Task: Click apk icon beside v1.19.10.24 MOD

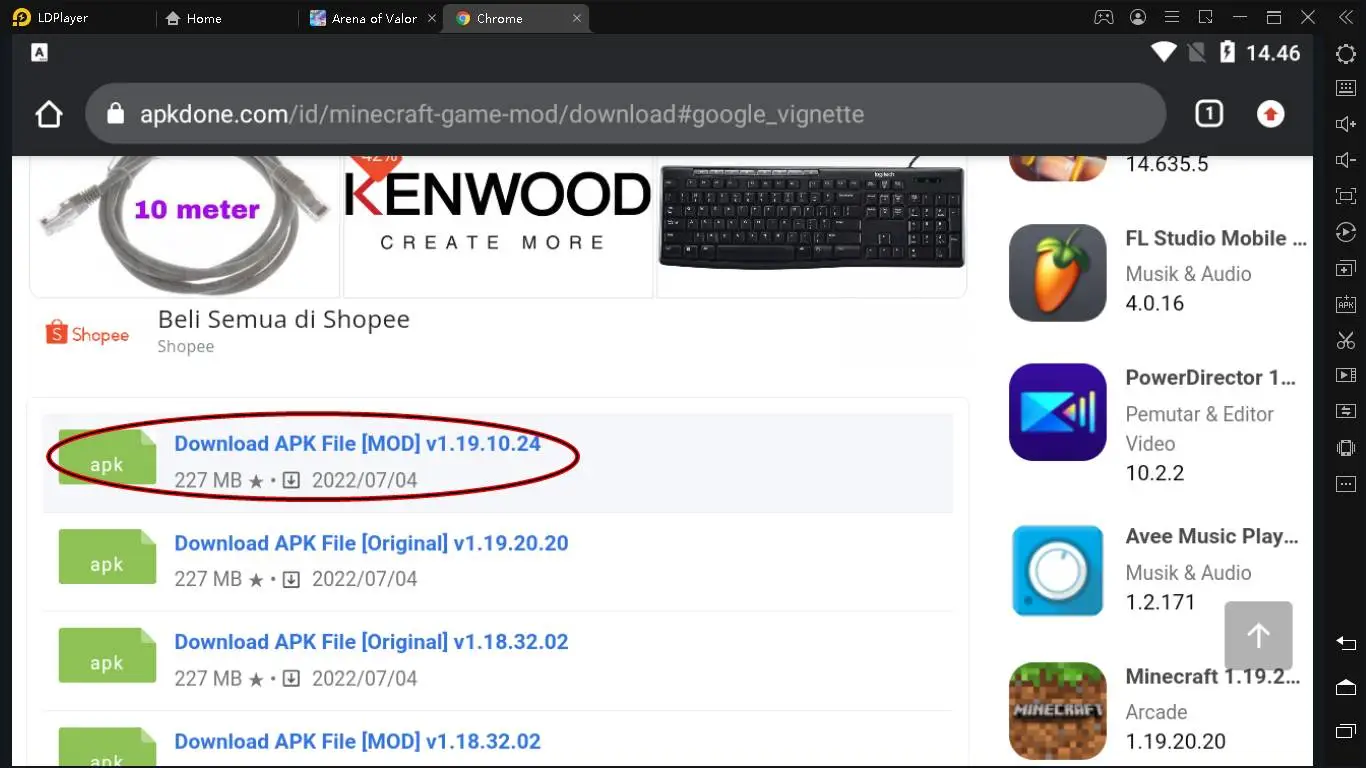Action: [x=107, y=457]
